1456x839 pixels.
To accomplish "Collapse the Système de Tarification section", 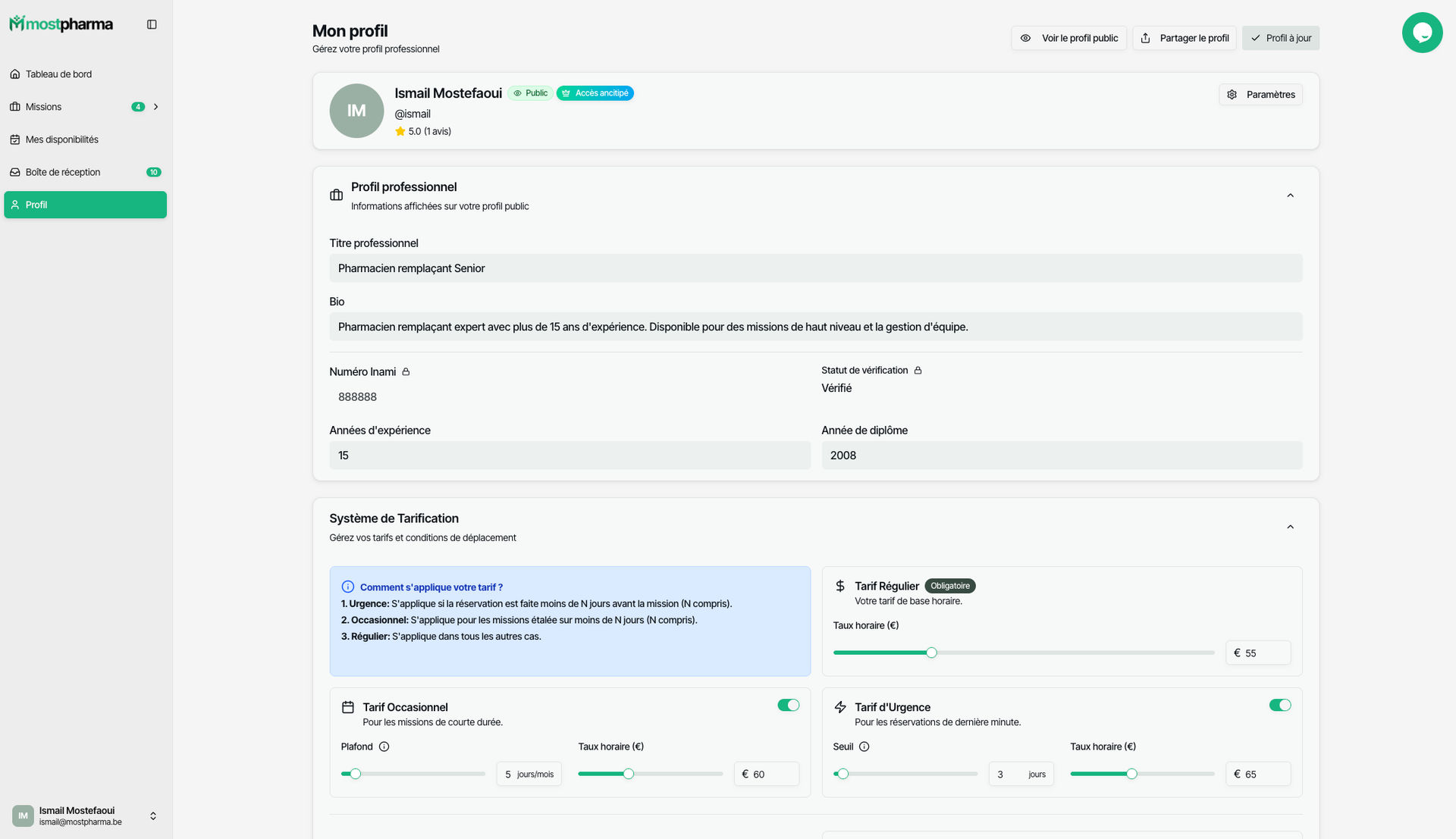I will 1290,527.
